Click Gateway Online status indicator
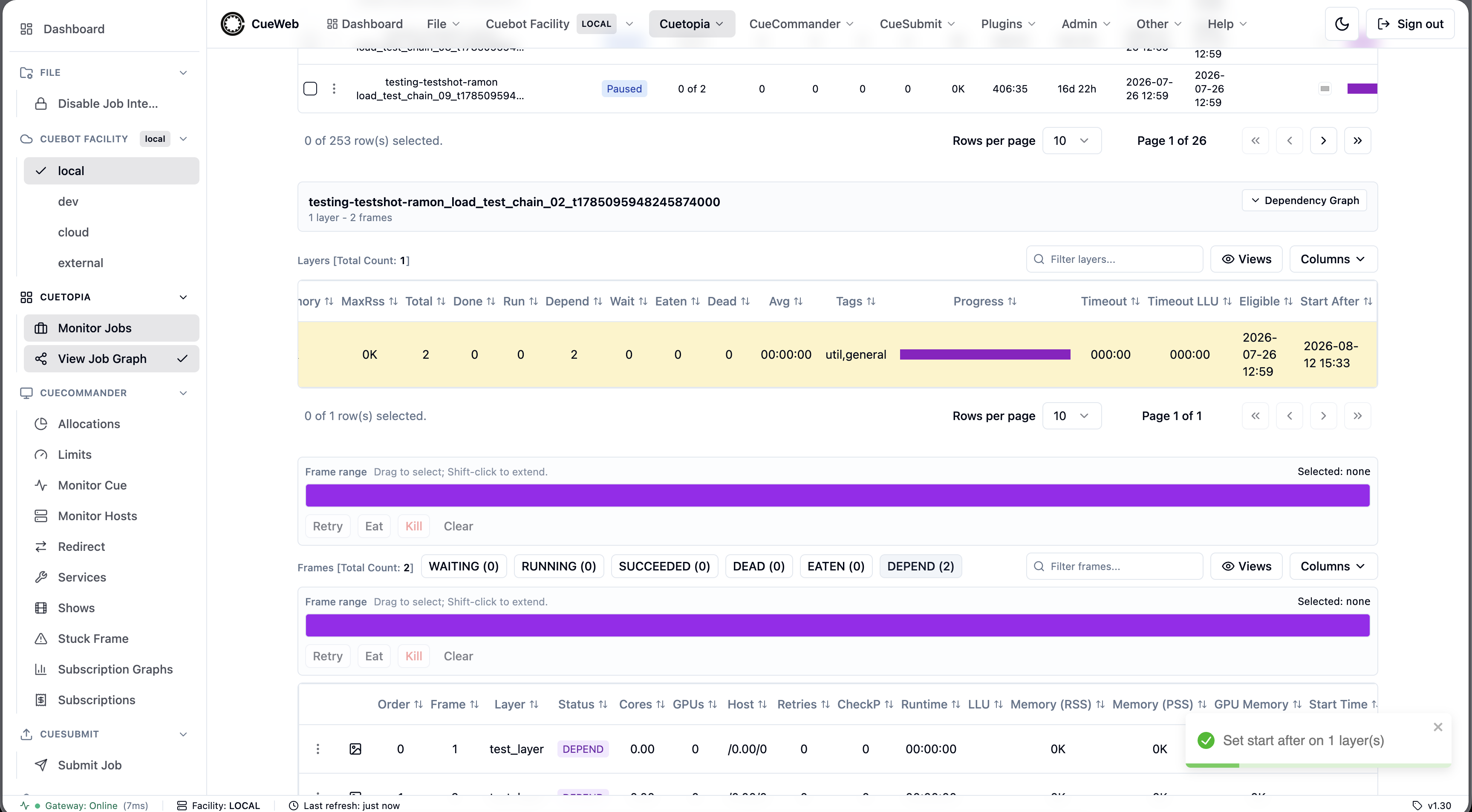 click(84, 805)
